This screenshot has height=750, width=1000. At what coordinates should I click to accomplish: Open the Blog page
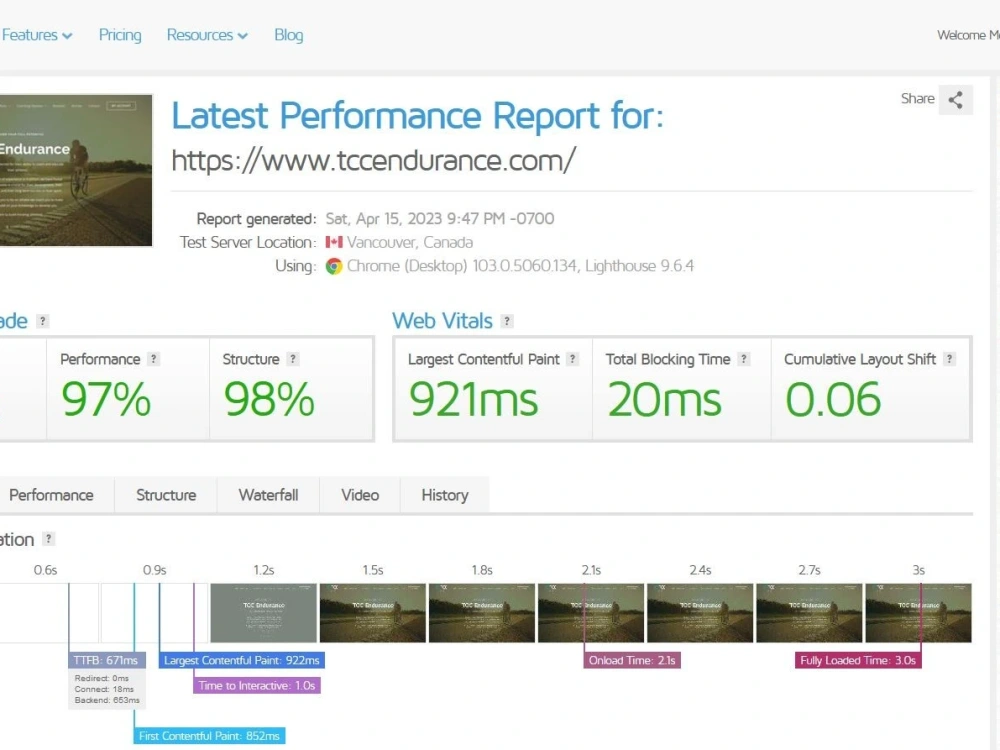coord(289,35)
